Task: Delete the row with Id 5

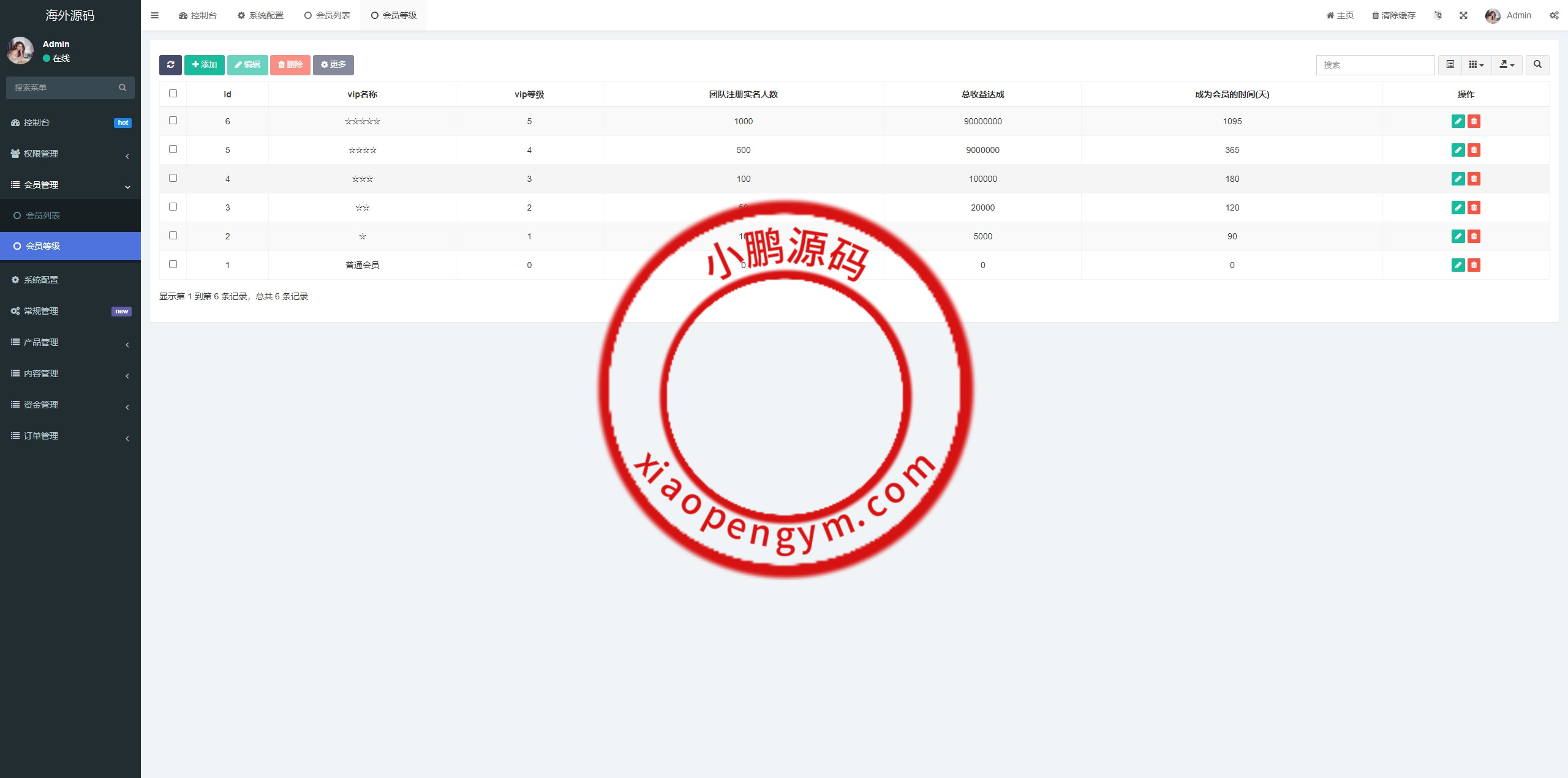Action: coord(1474,150)
